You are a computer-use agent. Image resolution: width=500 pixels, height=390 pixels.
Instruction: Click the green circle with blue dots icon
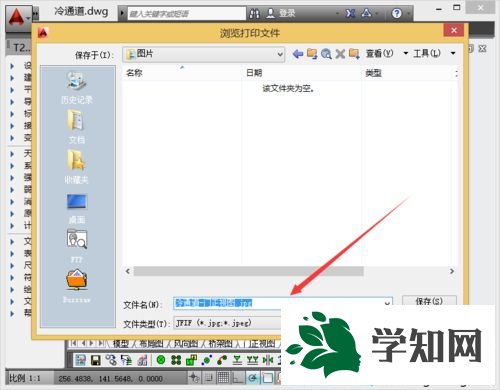point(207,360)
